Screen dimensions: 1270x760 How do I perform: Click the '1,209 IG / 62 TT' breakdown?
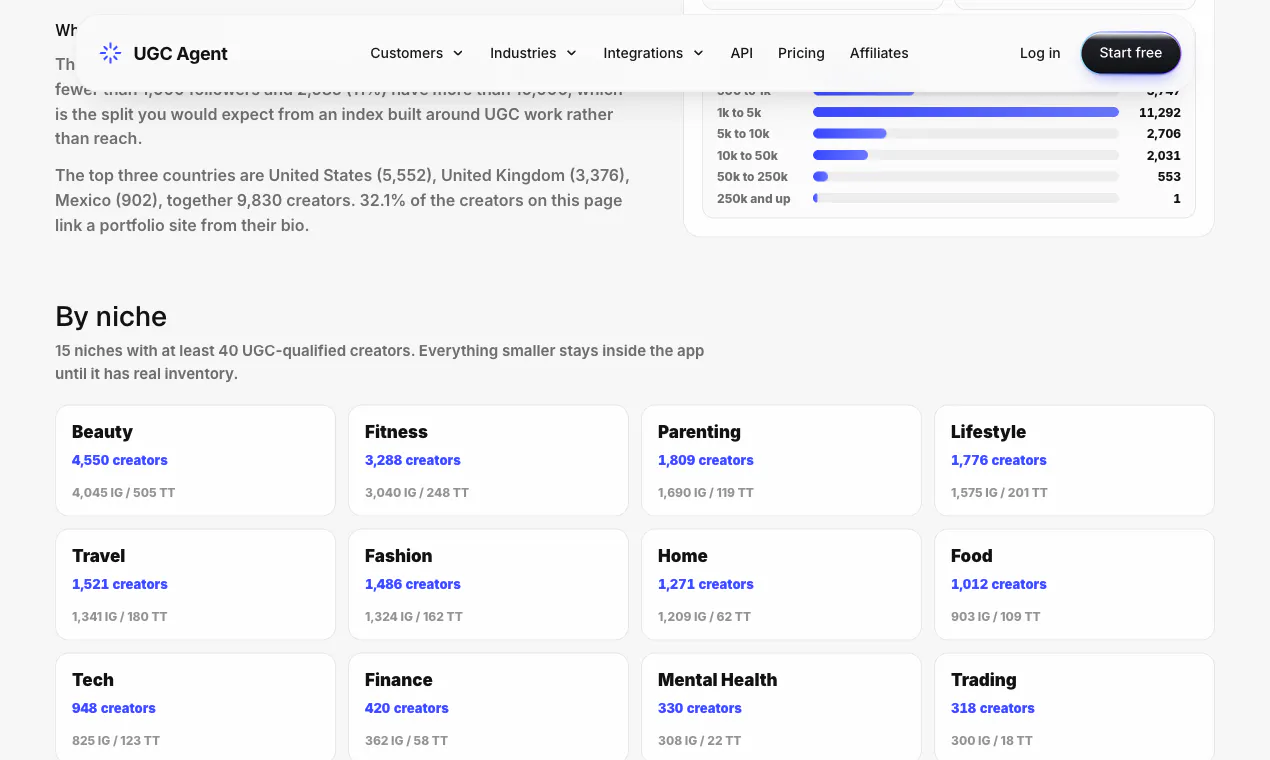pyautogui.click(x=704, y=617)
